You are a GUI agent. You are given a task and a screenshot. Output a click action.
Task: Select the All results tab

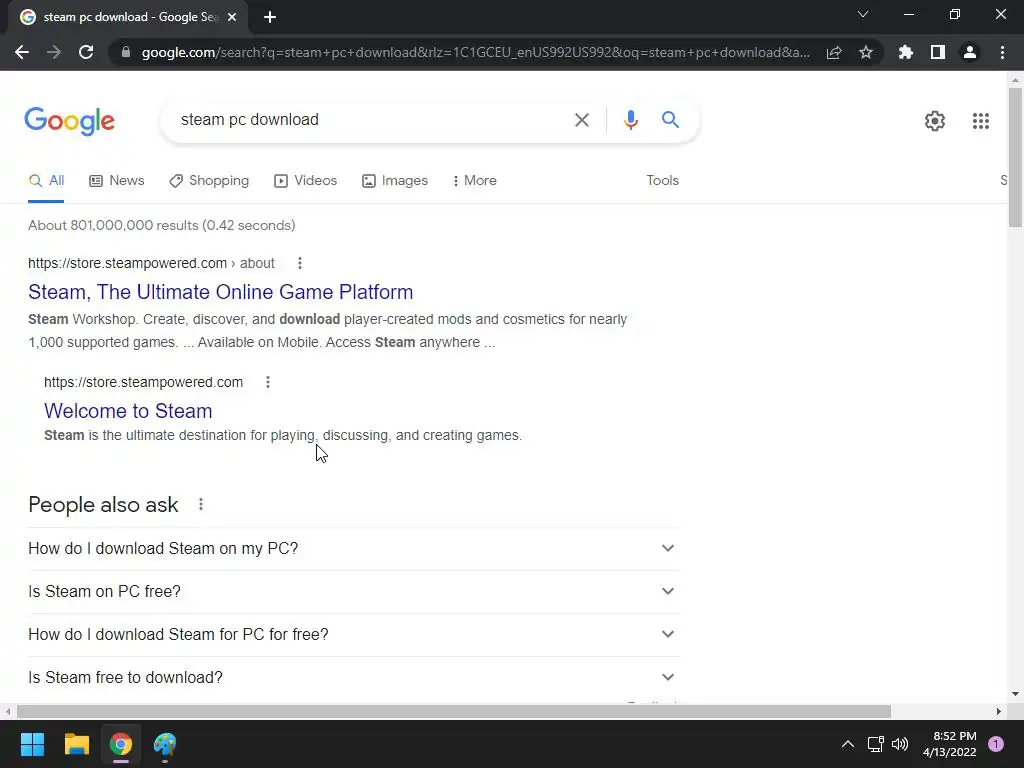(x=46, y=181)
